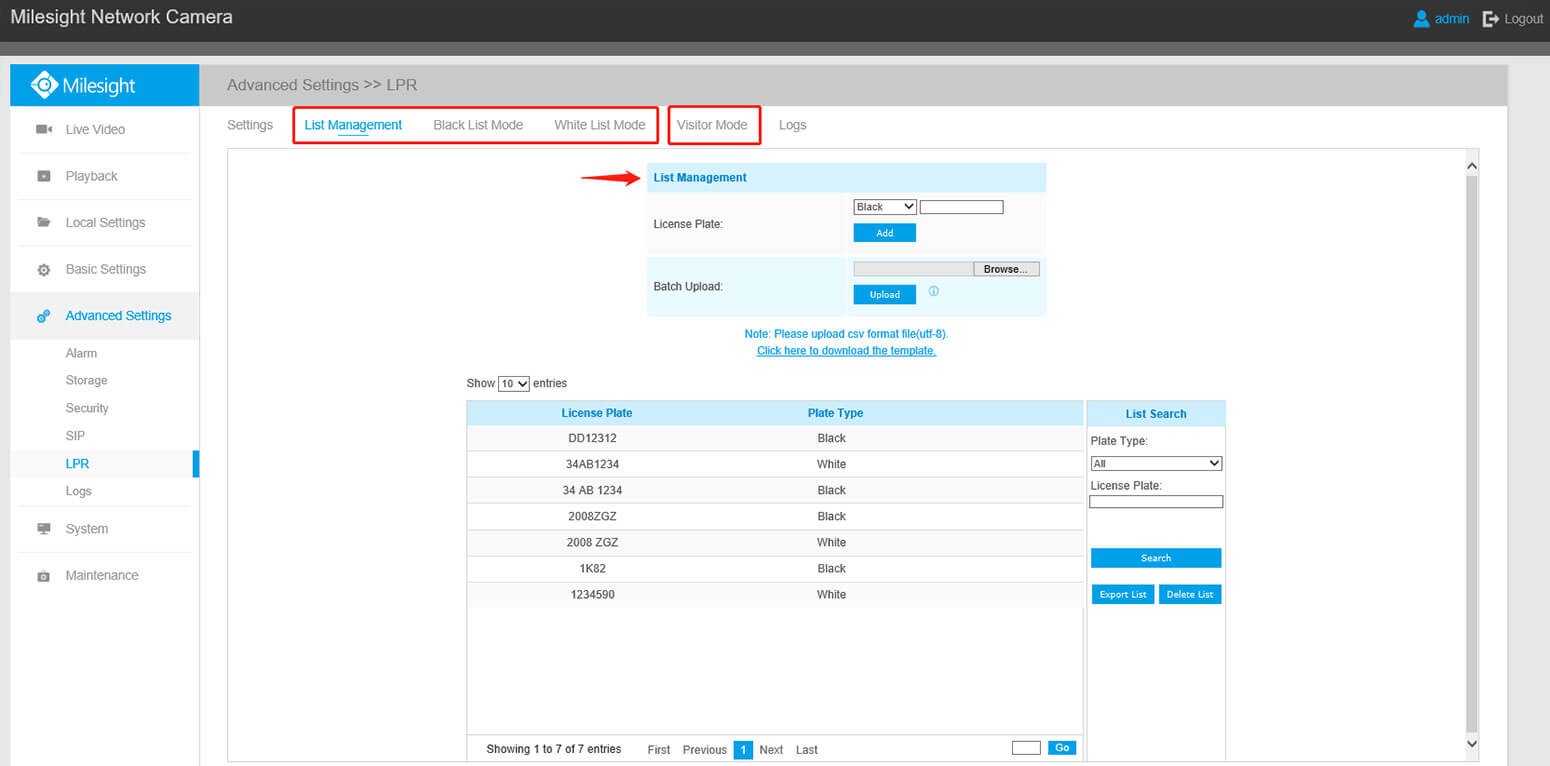Select Logs under Advanced Settings

(x=78, y=491)
